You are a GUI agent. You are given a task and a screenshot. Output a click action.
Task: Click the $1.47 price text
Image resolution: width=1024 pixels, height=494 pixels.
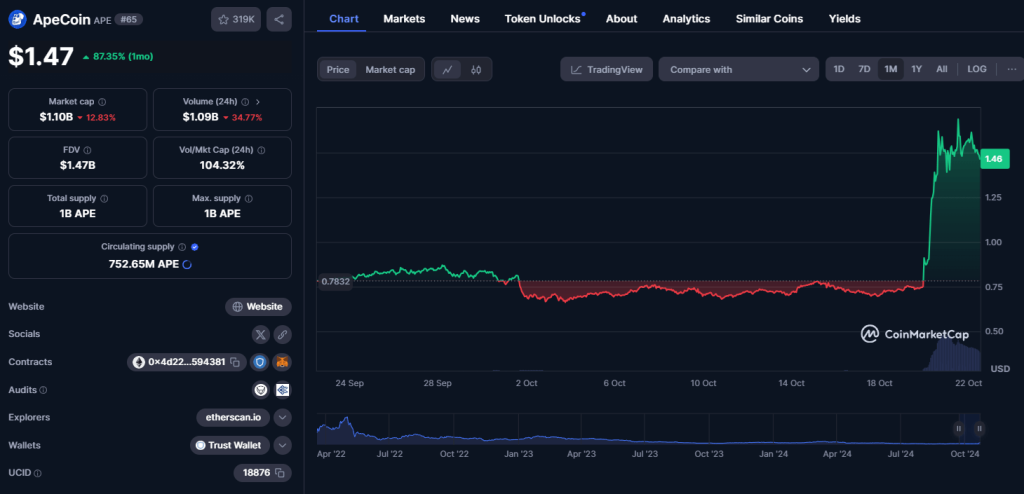click(41, 56)
